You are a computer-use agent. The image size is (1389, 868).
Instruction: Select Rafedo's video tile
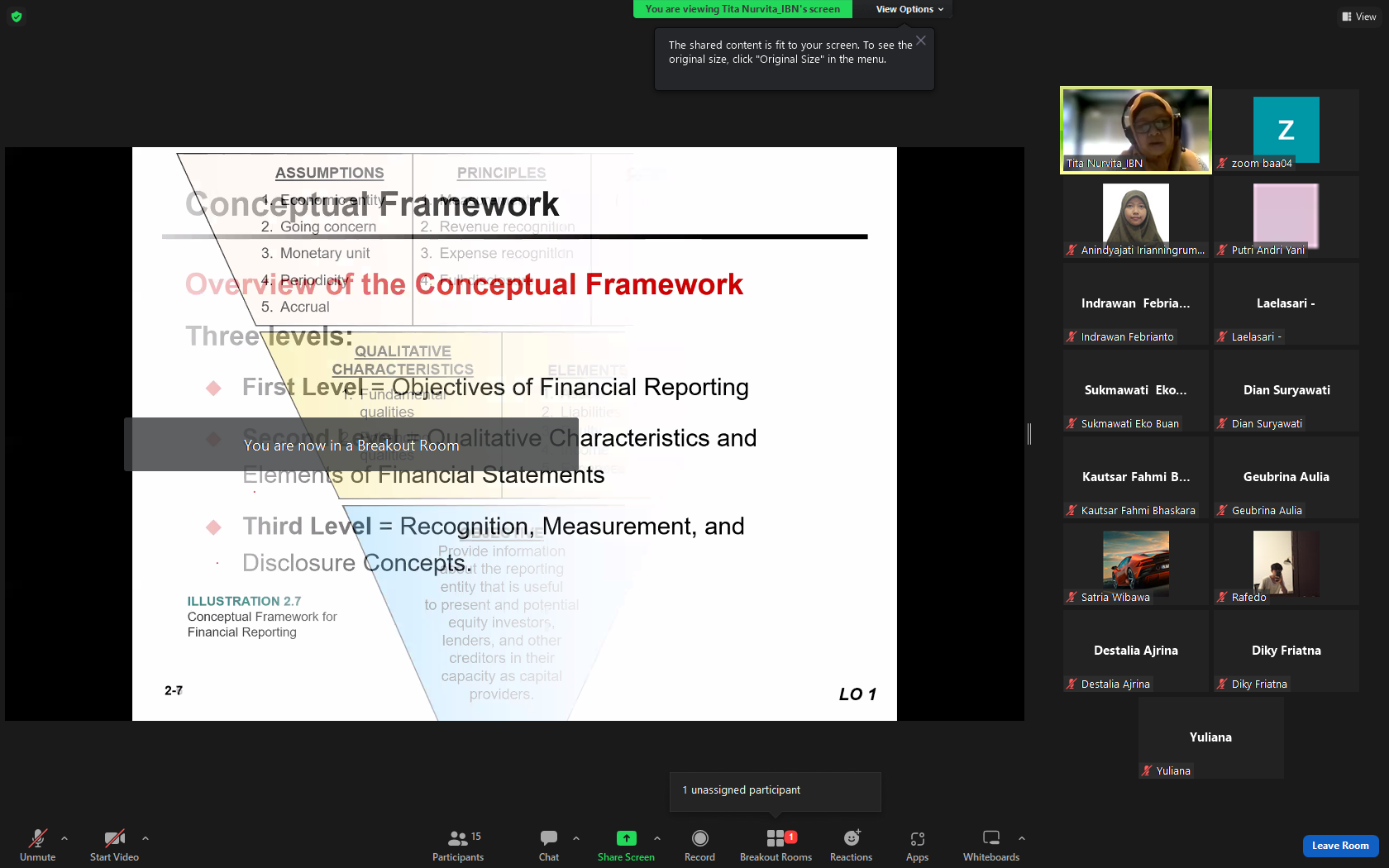point(1286,564)
